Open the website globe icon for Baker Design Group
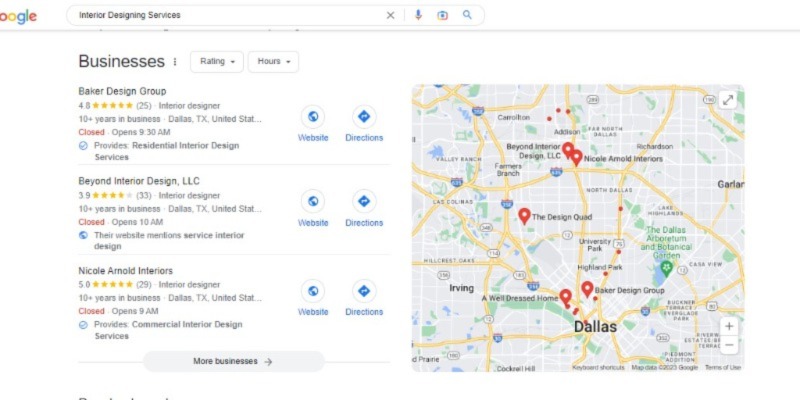This screenshot has width=800, height=400. click(313, 117)
